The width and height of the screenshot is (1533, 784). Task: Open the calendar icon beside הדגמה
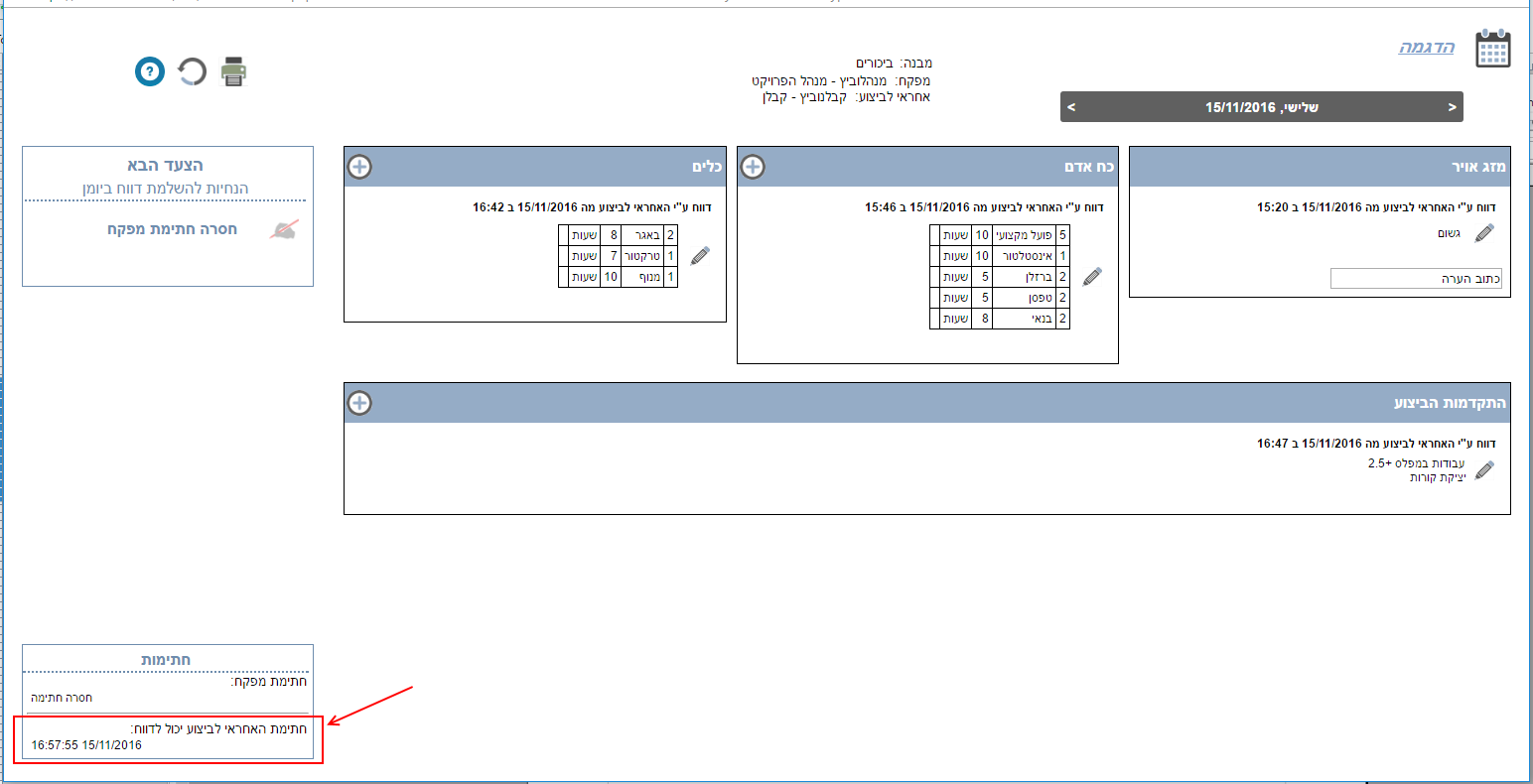click(x=1492, y=49)
